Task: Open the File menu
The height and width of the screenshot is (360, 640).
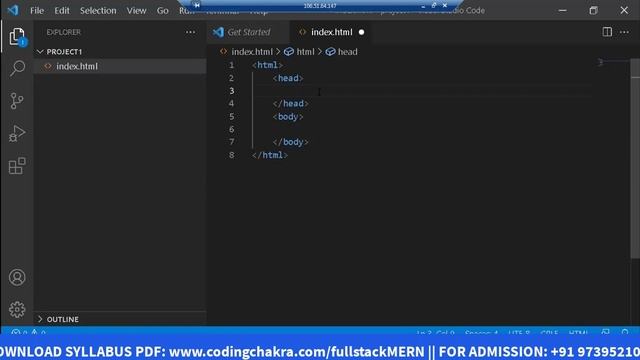Action: [37, 11]
